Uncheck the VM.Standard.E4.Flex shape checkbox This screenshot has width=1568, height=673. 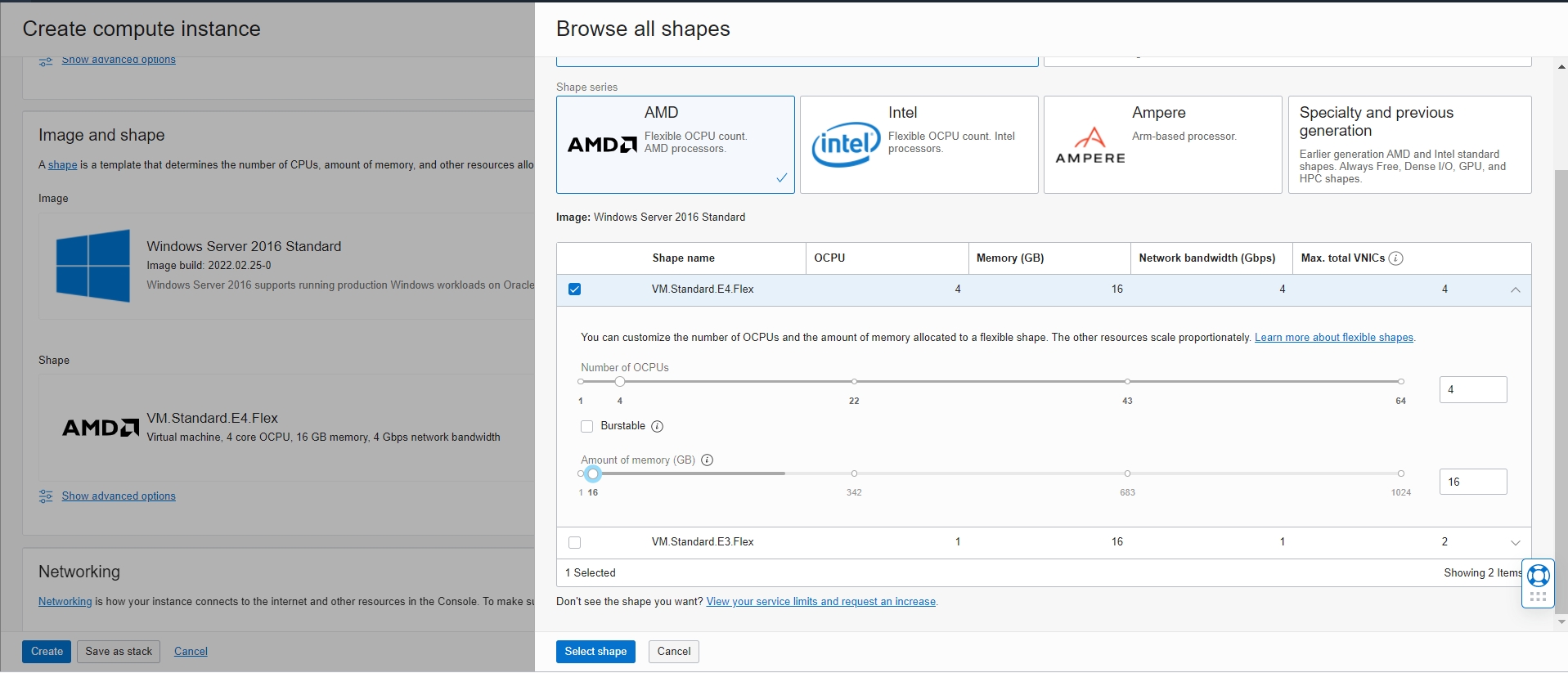(575, 289)
